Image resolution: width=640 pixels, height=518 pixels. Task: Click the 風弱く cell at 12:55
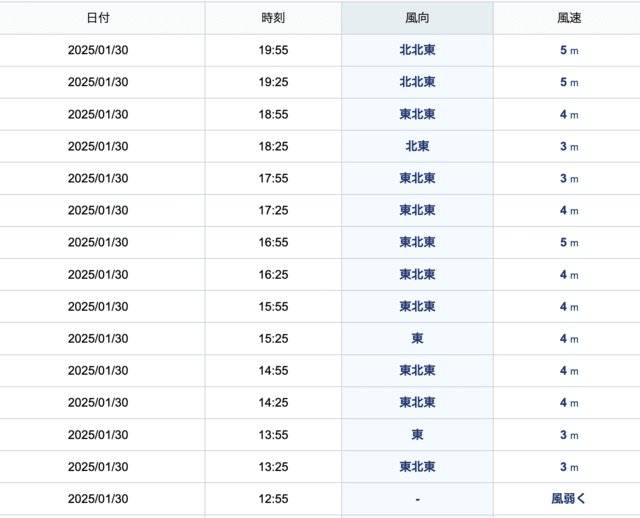pos(569,499)
